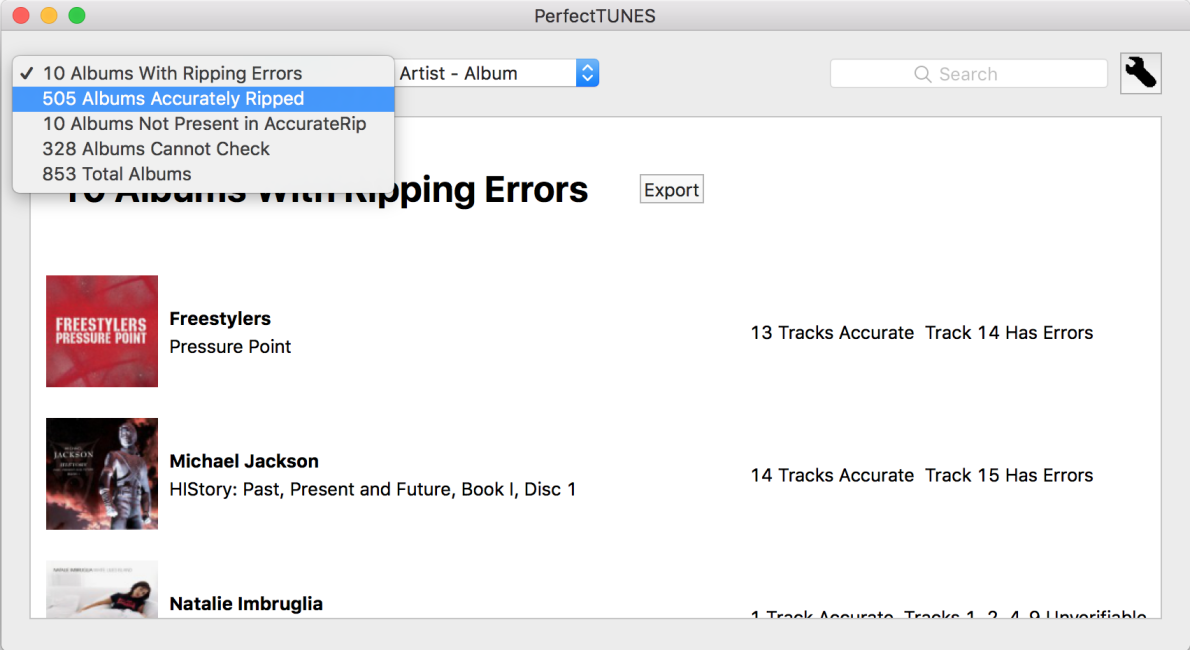Select checked 10 Albums With Ripping Errors
The height and width of the screenshot is (650, 1190).
[x=172, y=74]
